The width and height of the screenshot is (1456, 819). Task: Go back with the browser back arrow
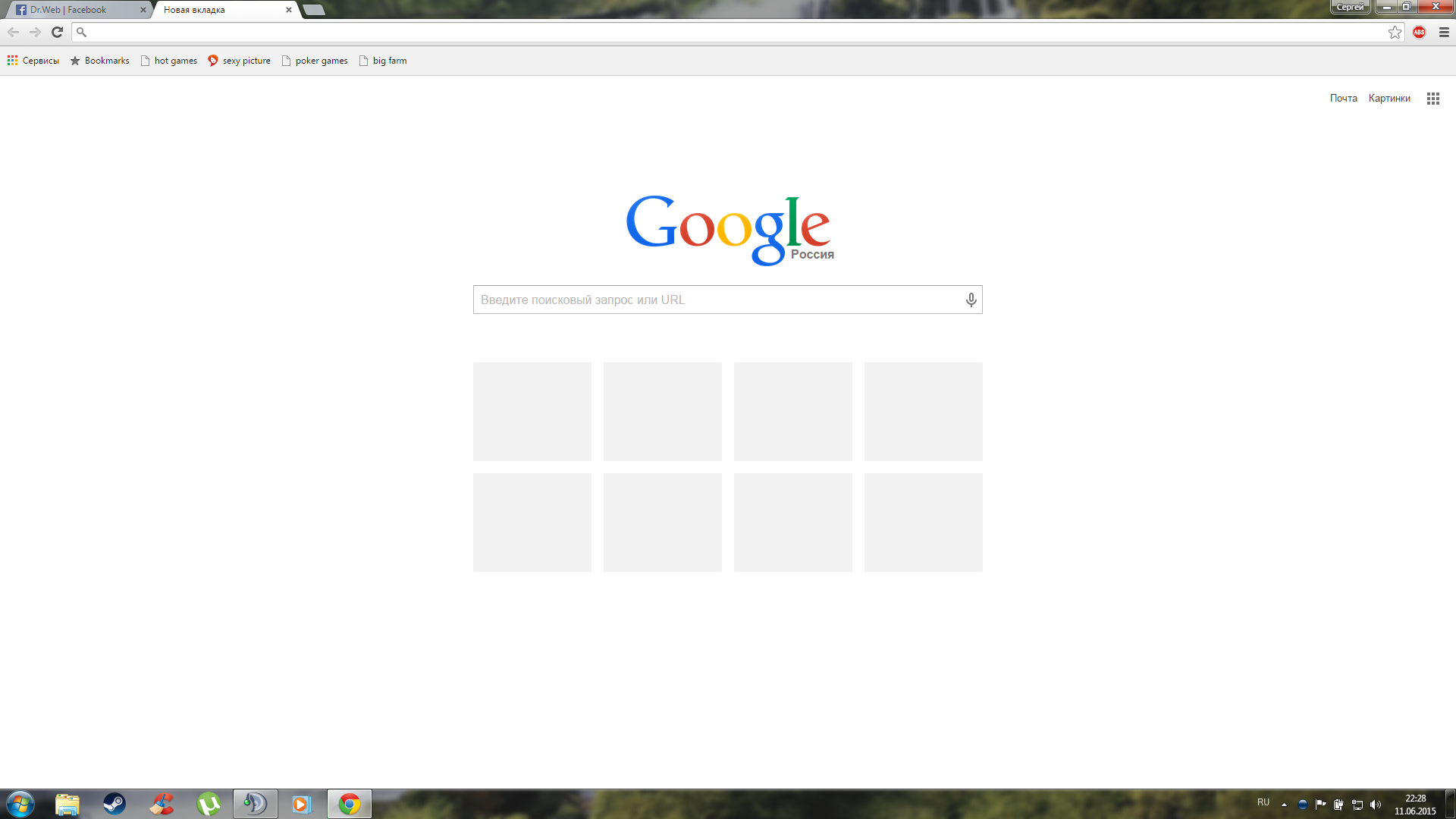[13, 32]
